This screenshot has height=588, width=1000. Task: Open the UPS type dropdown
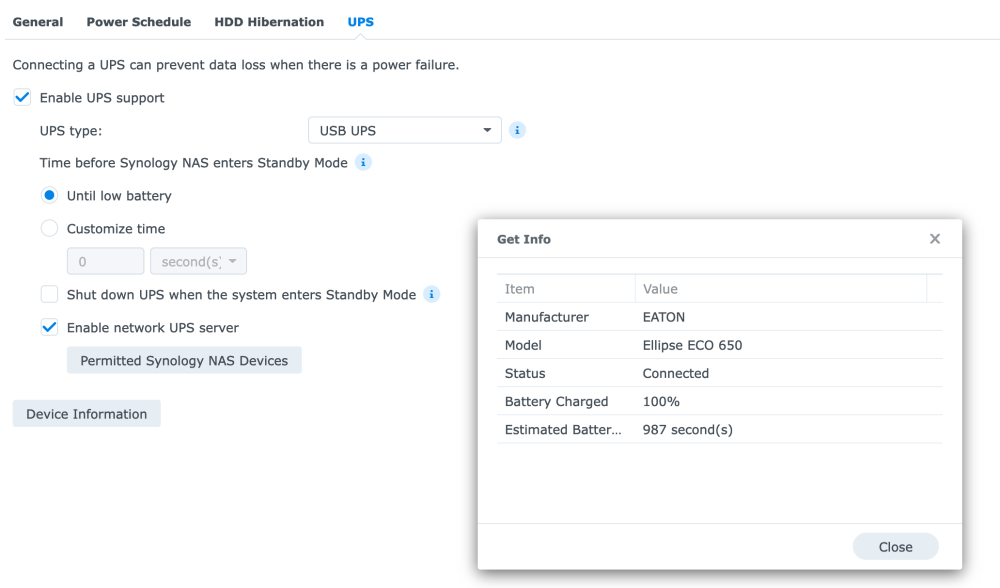pos(404,130)
